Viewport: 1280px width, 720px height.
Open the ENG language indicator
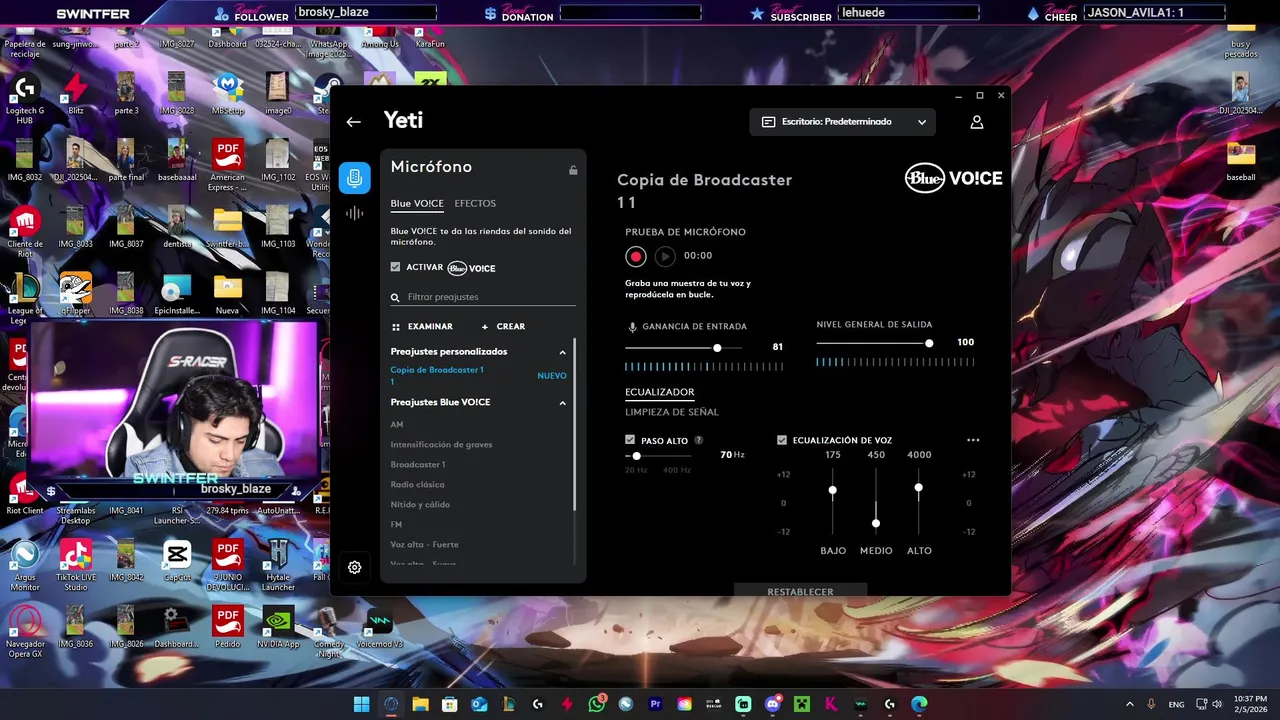pos(1177,704)
